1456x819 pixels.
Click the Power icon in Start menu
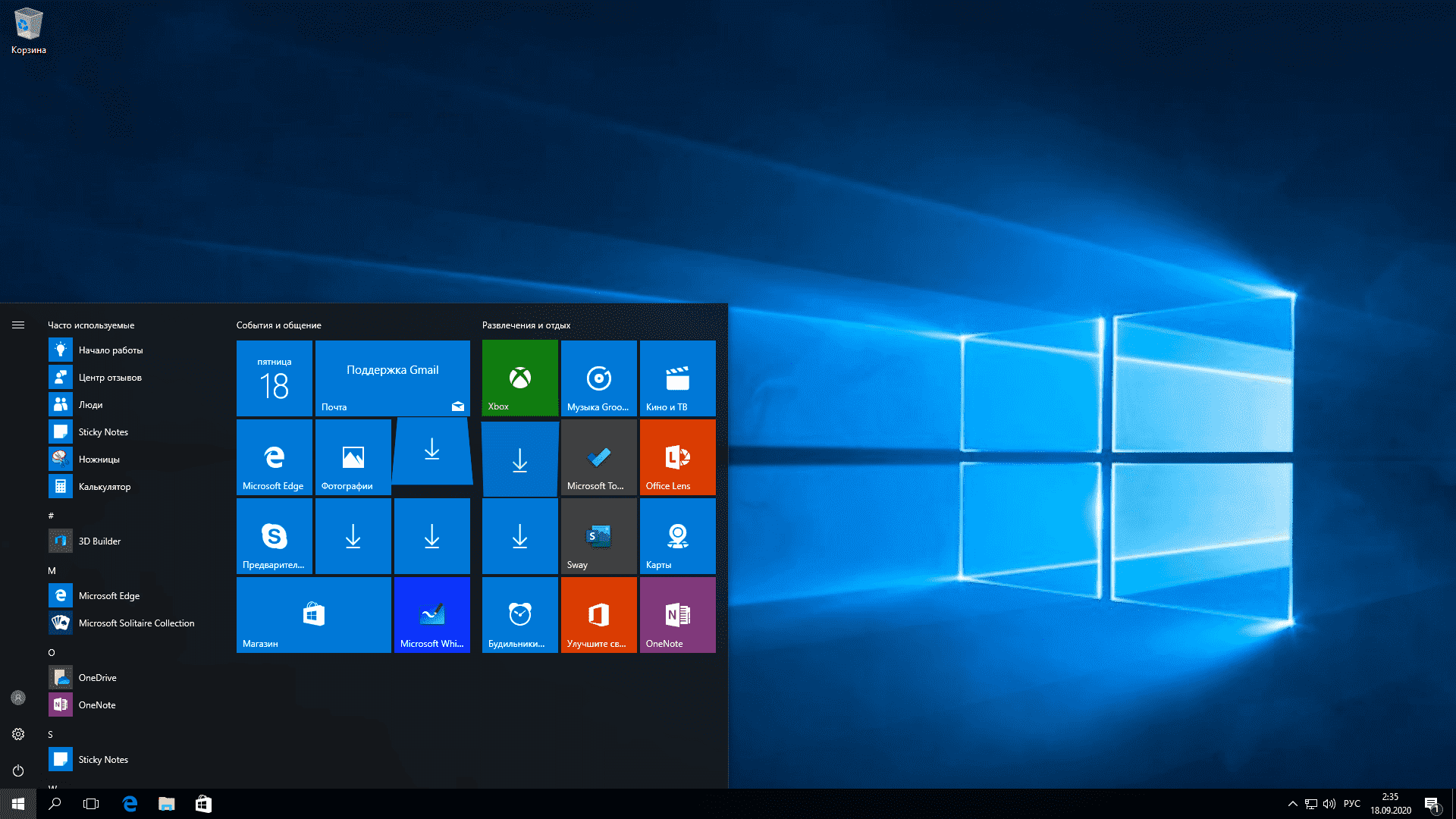tap(18, 770)
